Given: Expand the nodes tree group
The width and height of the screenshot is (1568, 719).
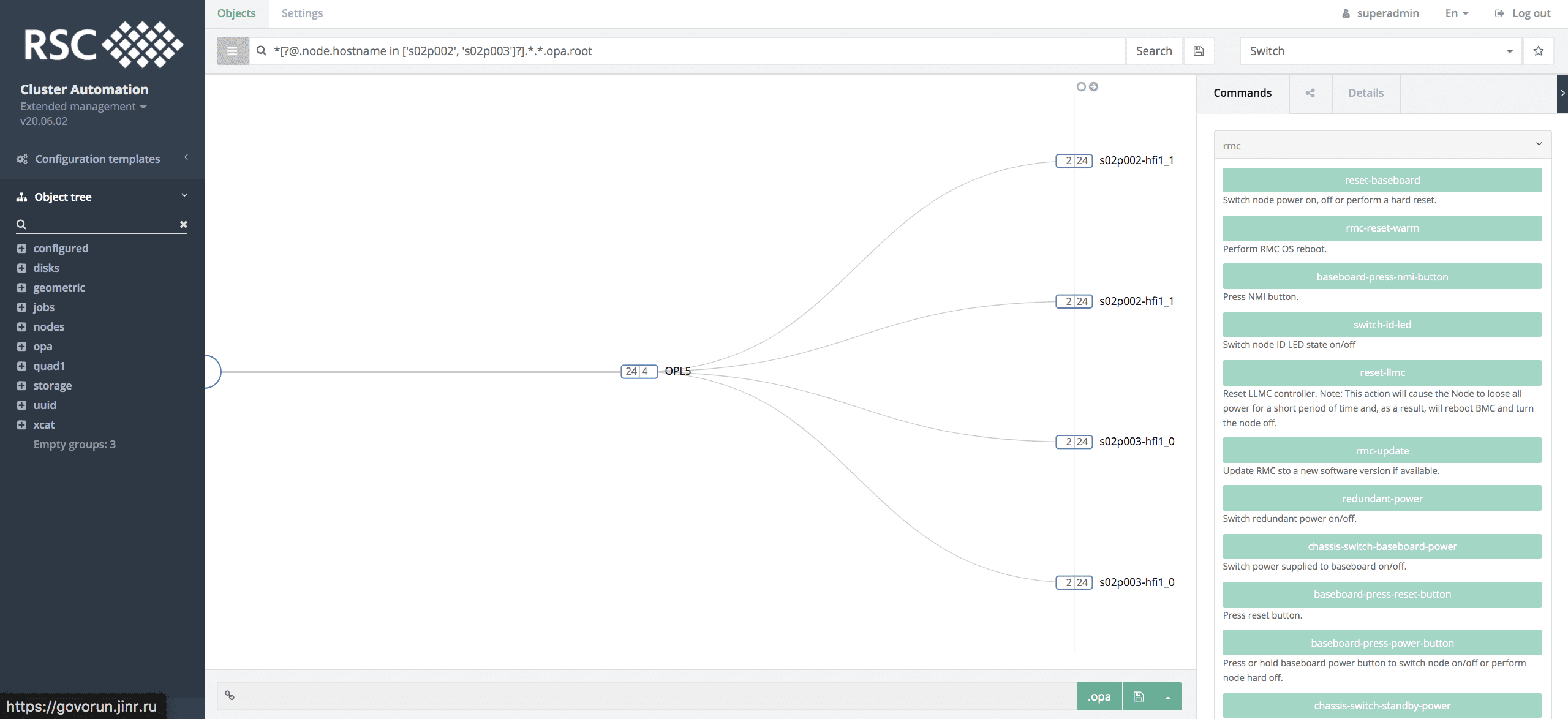Looking at the screenshot, I should coord(22,327).
